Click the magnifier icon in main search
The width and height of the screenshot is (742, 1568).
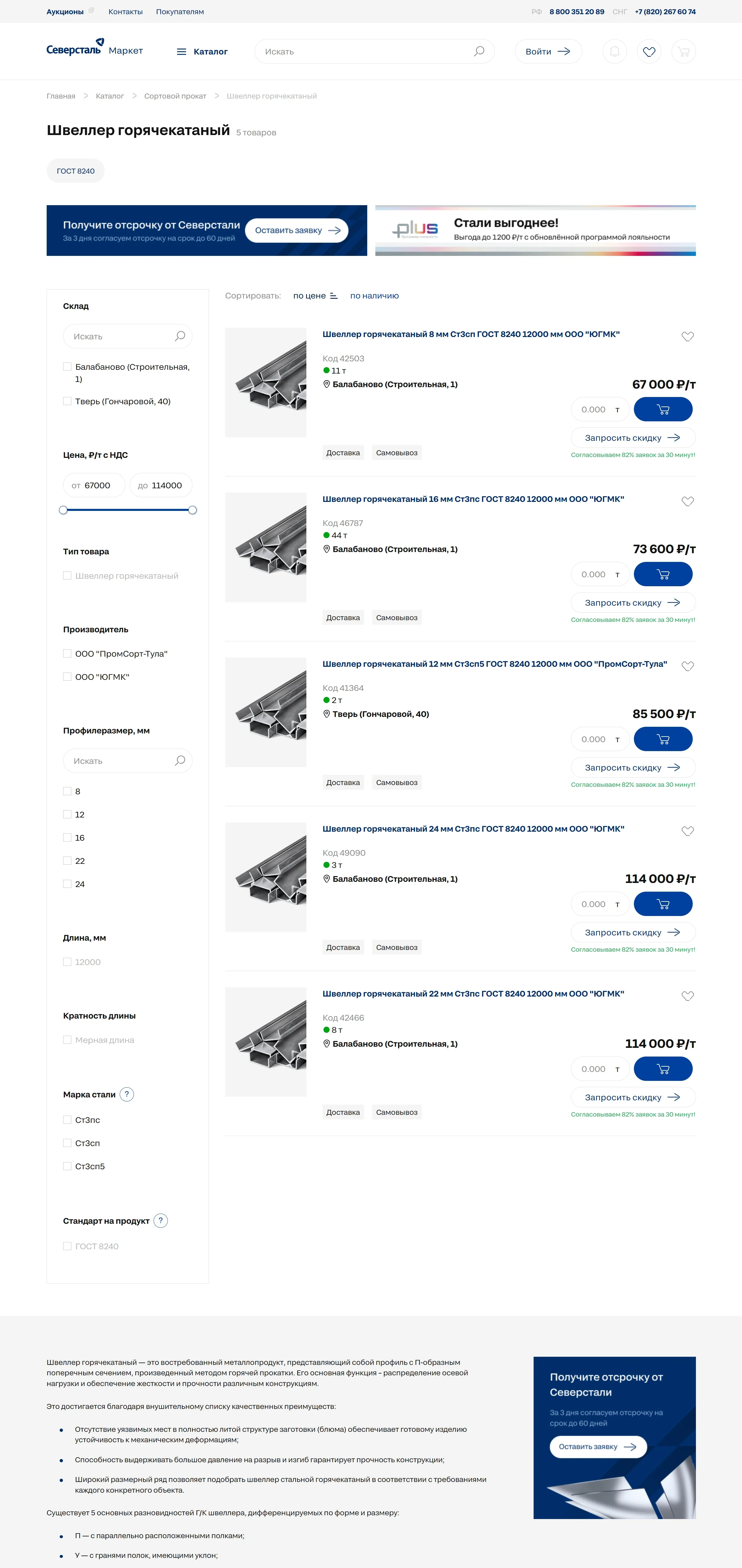click(479, 52)
